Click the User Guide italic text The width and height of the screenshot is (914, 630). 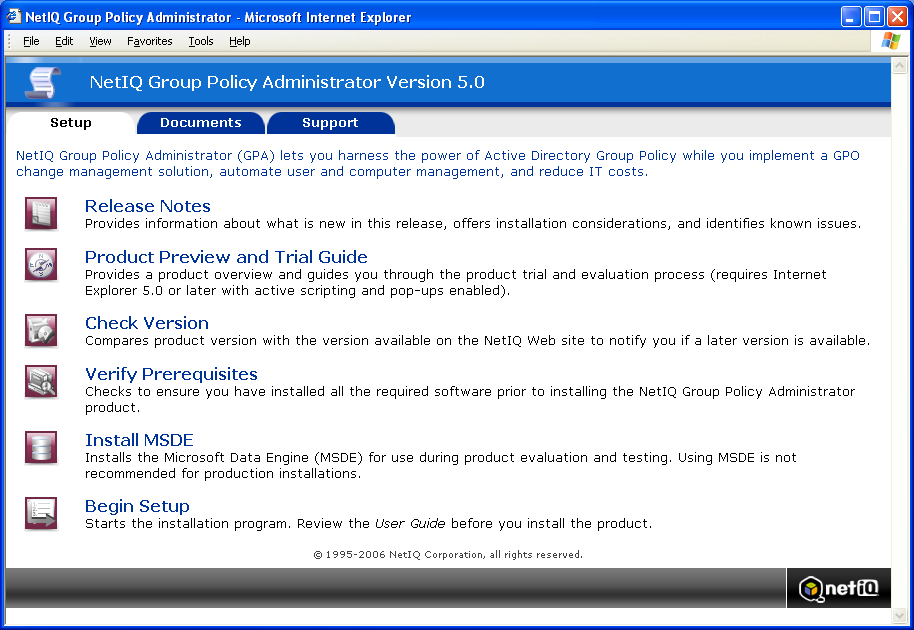tap(410, 523)
